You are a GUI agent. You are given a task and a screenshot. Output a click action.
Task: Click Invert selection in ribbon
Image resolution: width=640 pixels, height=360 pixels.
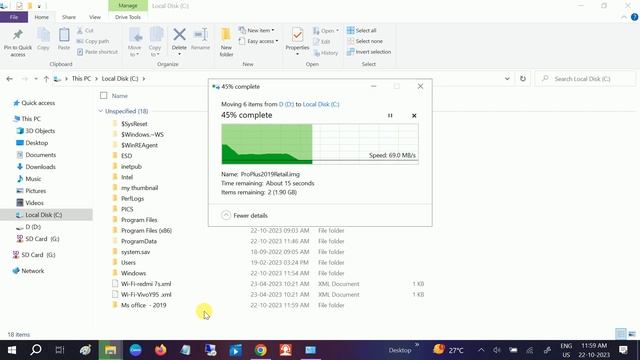pos(369,52)
